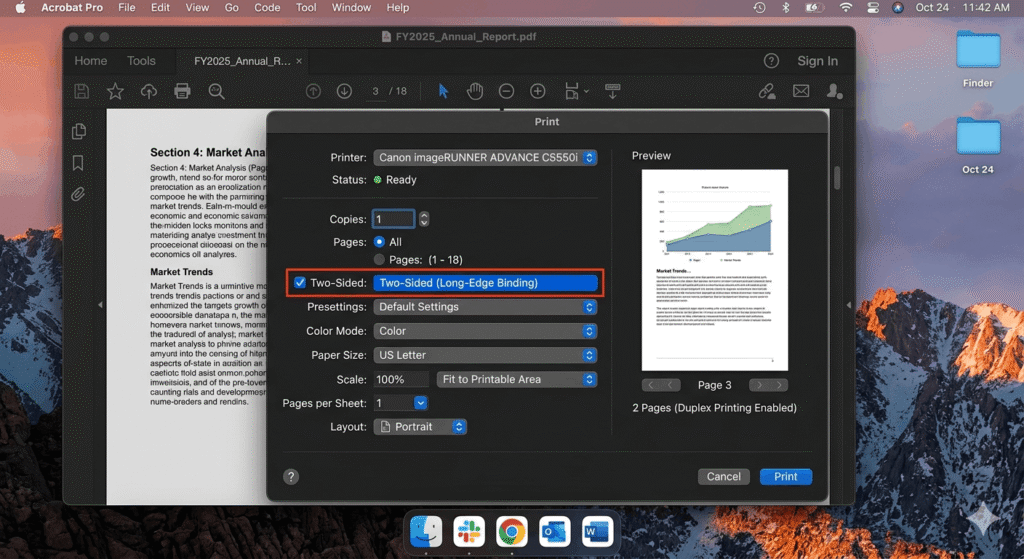Click the Cancel button
The height and width of the screenshot is (559, 1024).
point(724,477)
